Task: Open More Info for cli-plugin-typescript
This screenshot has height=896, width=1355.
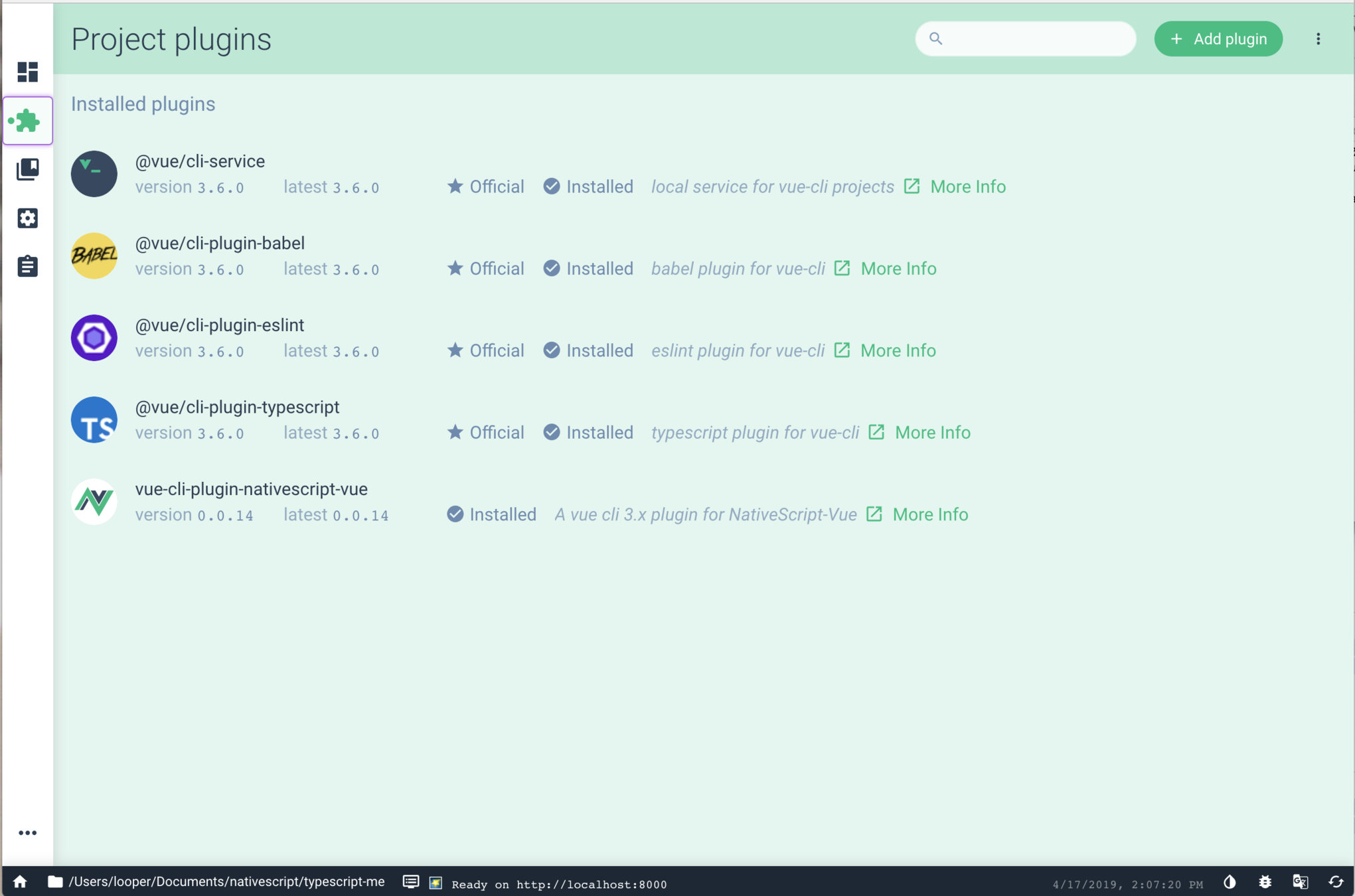Action: click(x=932, y=433)
